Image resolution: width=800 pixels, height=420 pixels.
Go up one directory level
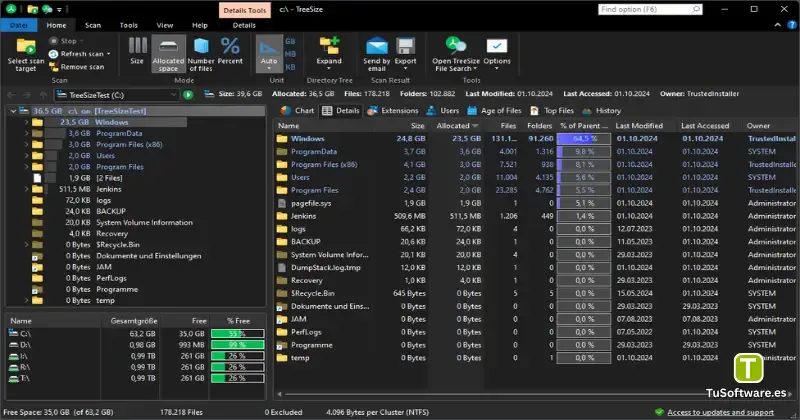click(x=43, y=95)
